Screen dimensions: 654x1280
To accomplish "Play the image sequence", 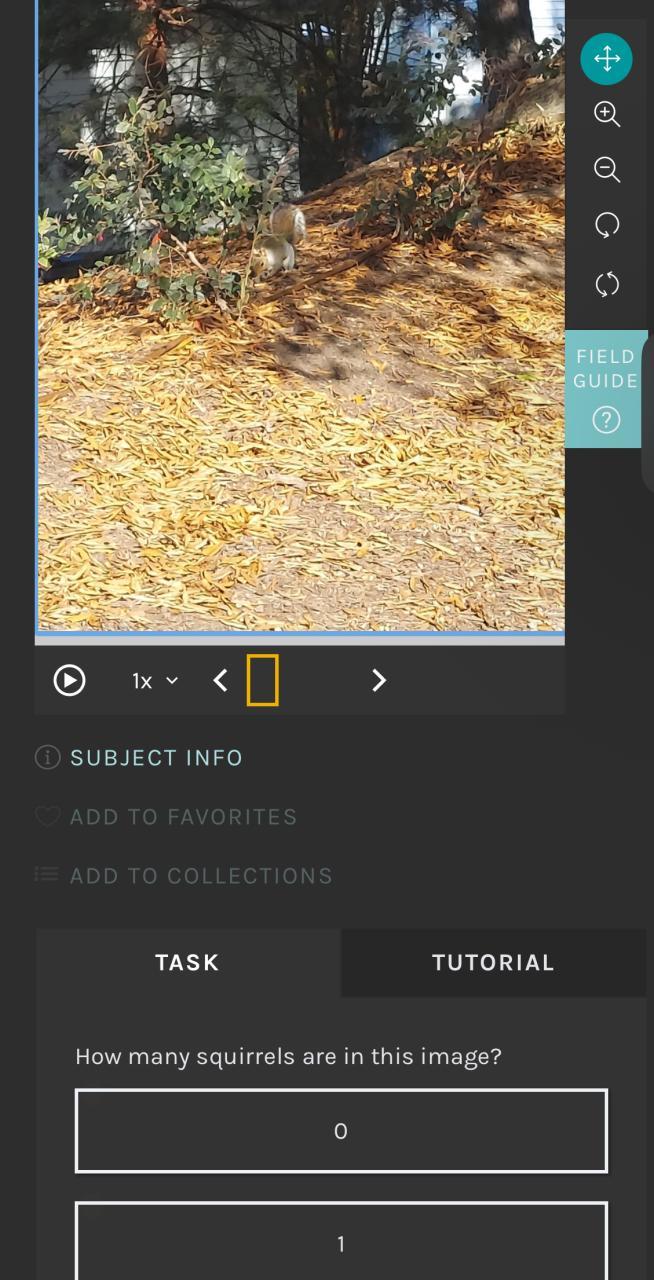I will click(x=69, y=680).
